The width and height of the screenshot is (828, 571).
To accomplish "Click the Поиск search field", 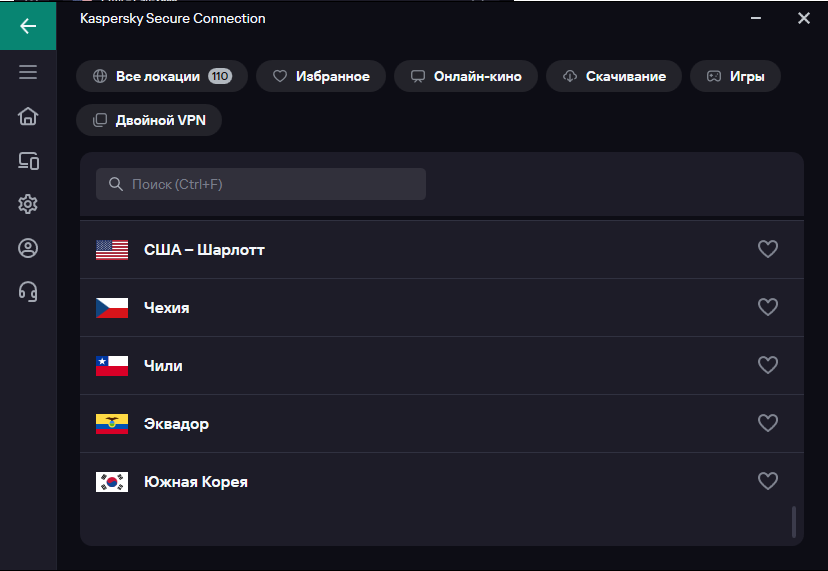I will (261, 184).
